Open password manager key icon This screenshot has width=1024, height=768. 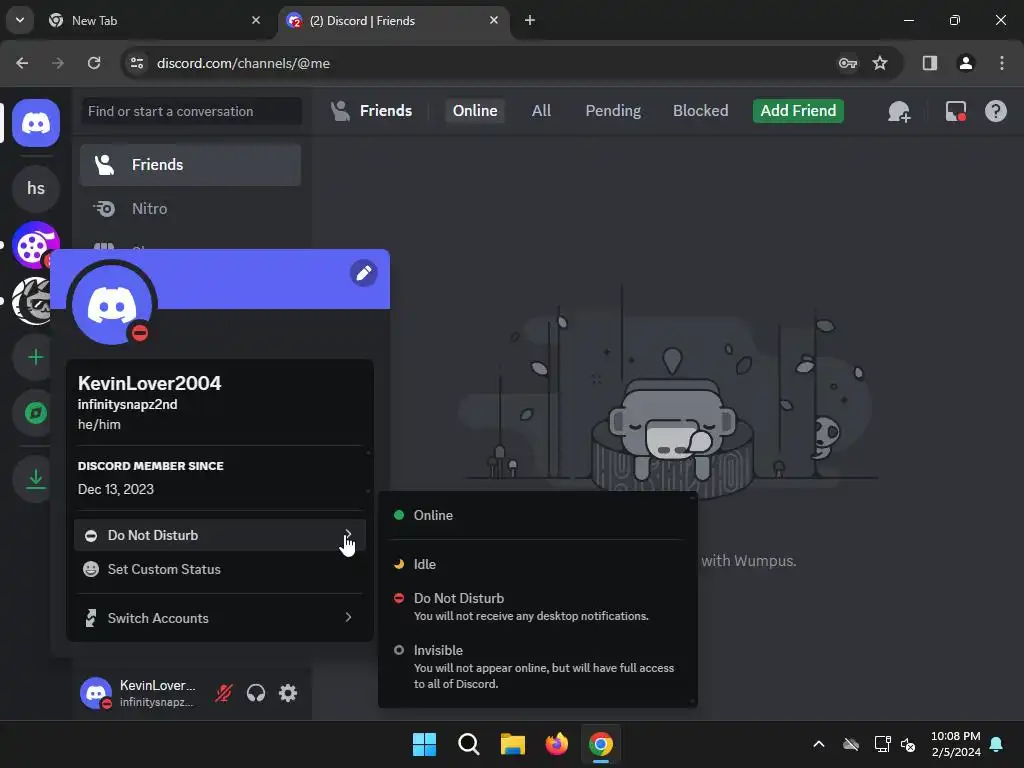848,63
